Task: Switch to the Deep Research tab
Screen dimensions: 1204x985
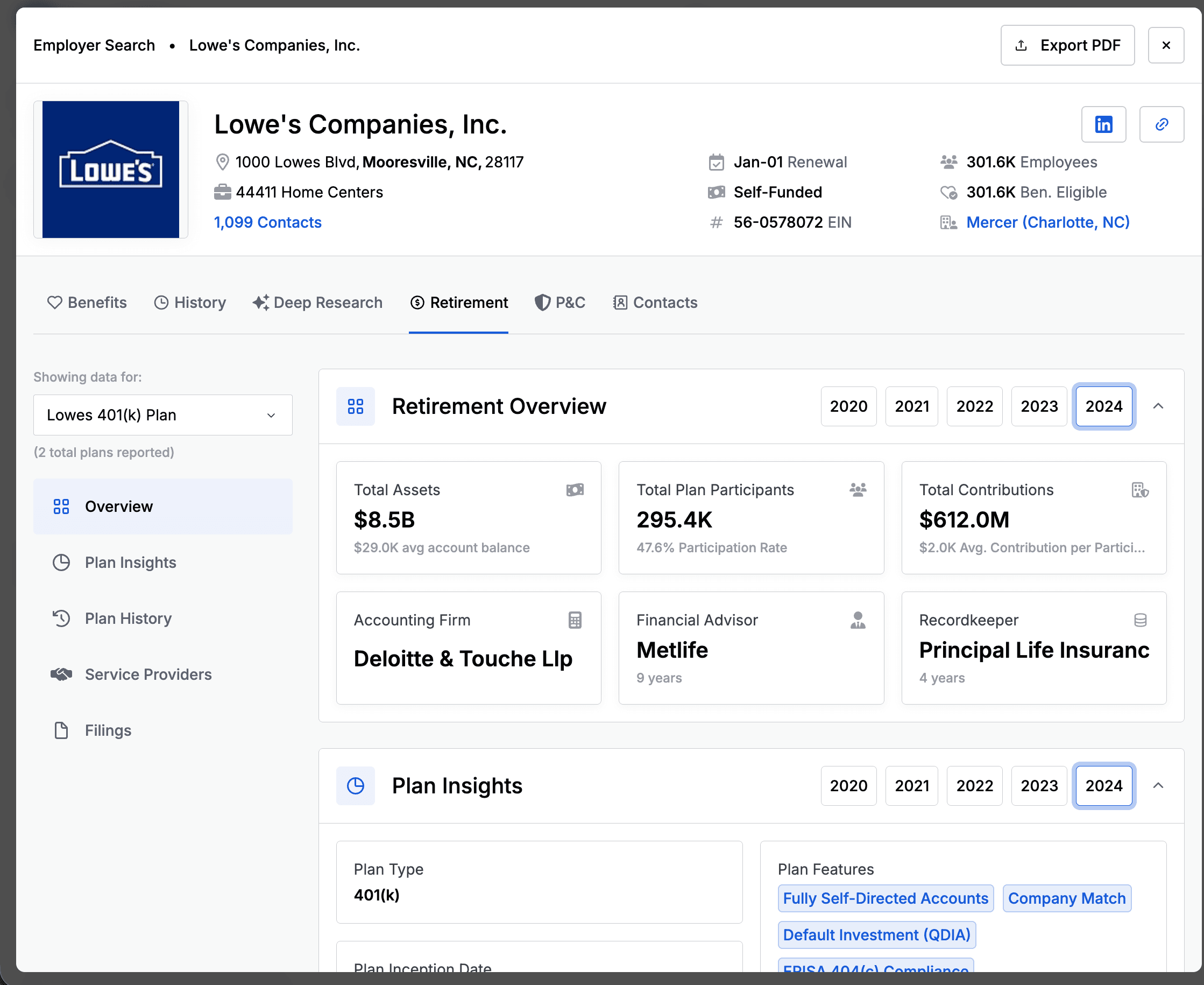Action: pos(317,302)
